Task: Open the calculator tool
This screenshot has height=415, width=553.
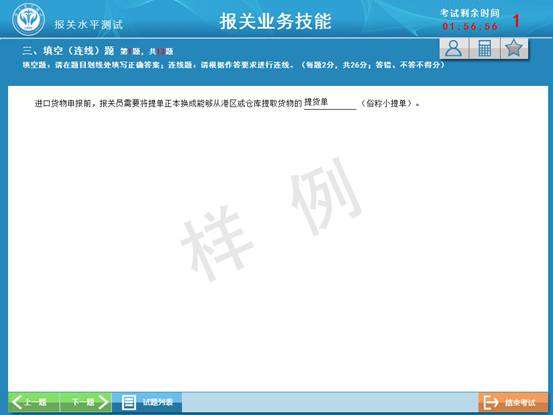Action: click(485, 48)
